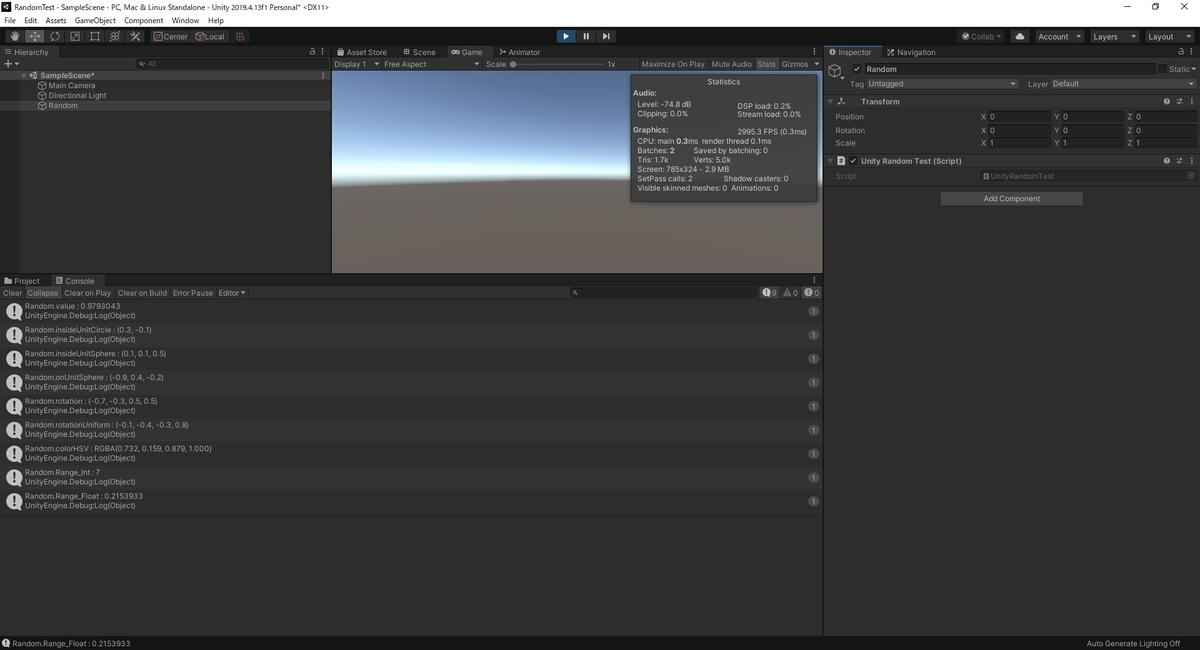Collapse the Transform component foldout
Screen dimensions: 1200x650
coord(831,101)
